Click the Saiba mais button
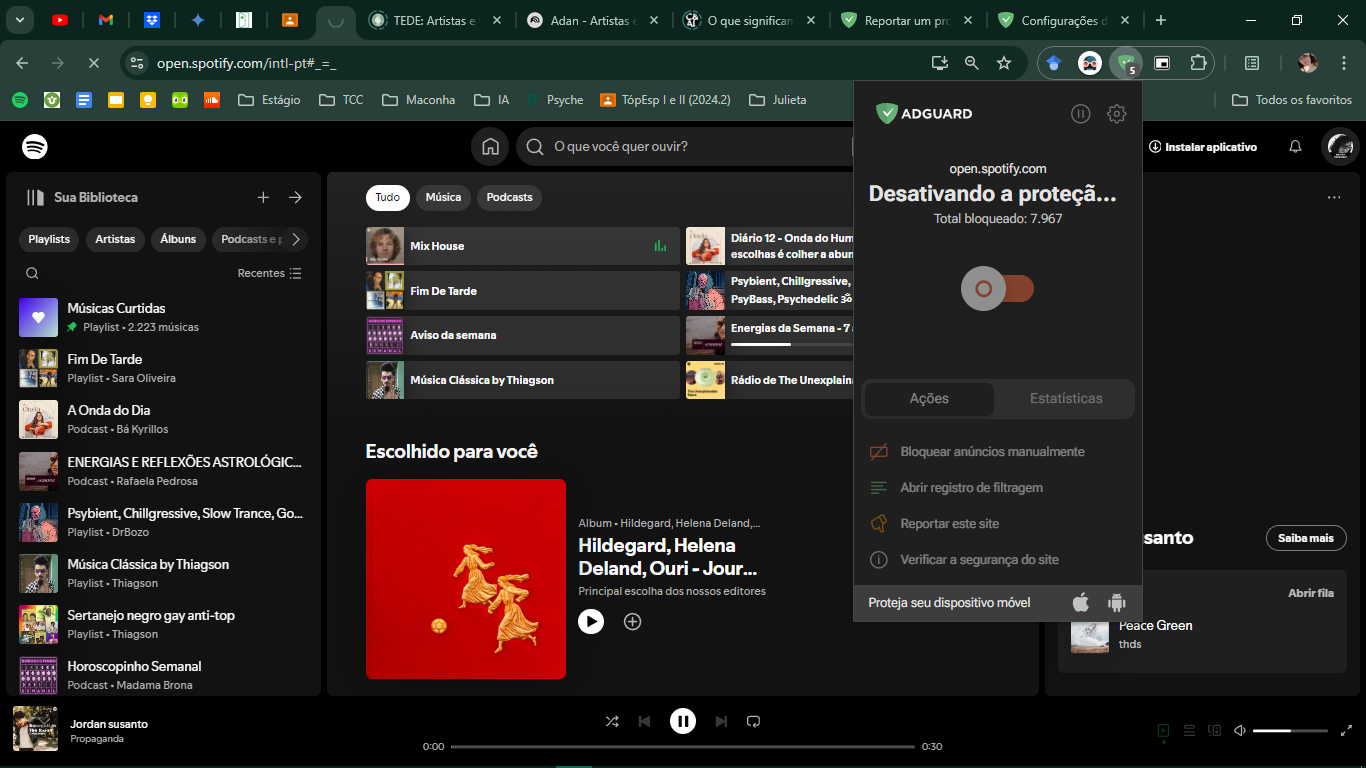1366x768 pixels. tap(1306, 538)
